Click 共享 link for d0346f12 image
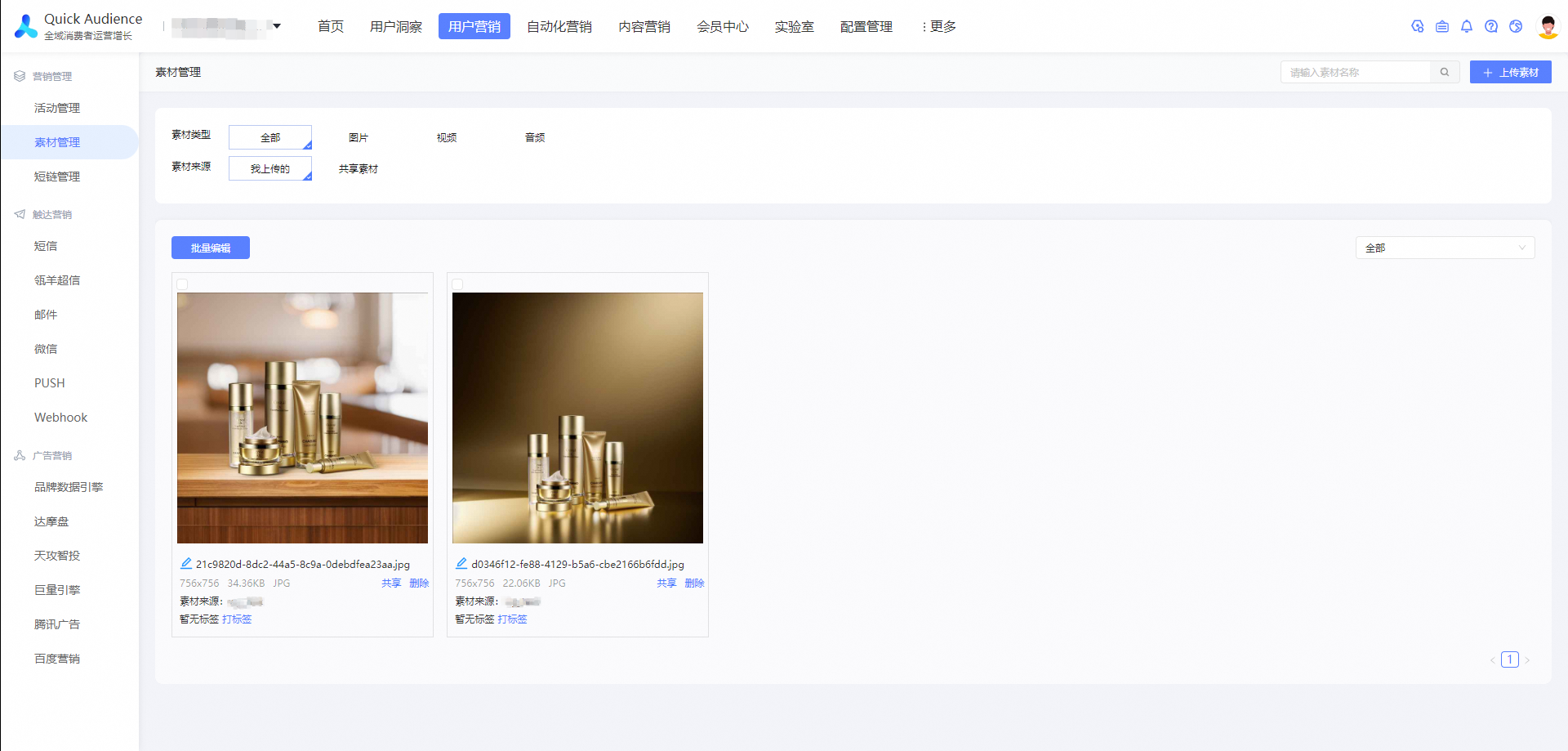1568x751 pixels. [x=666, y=583]
